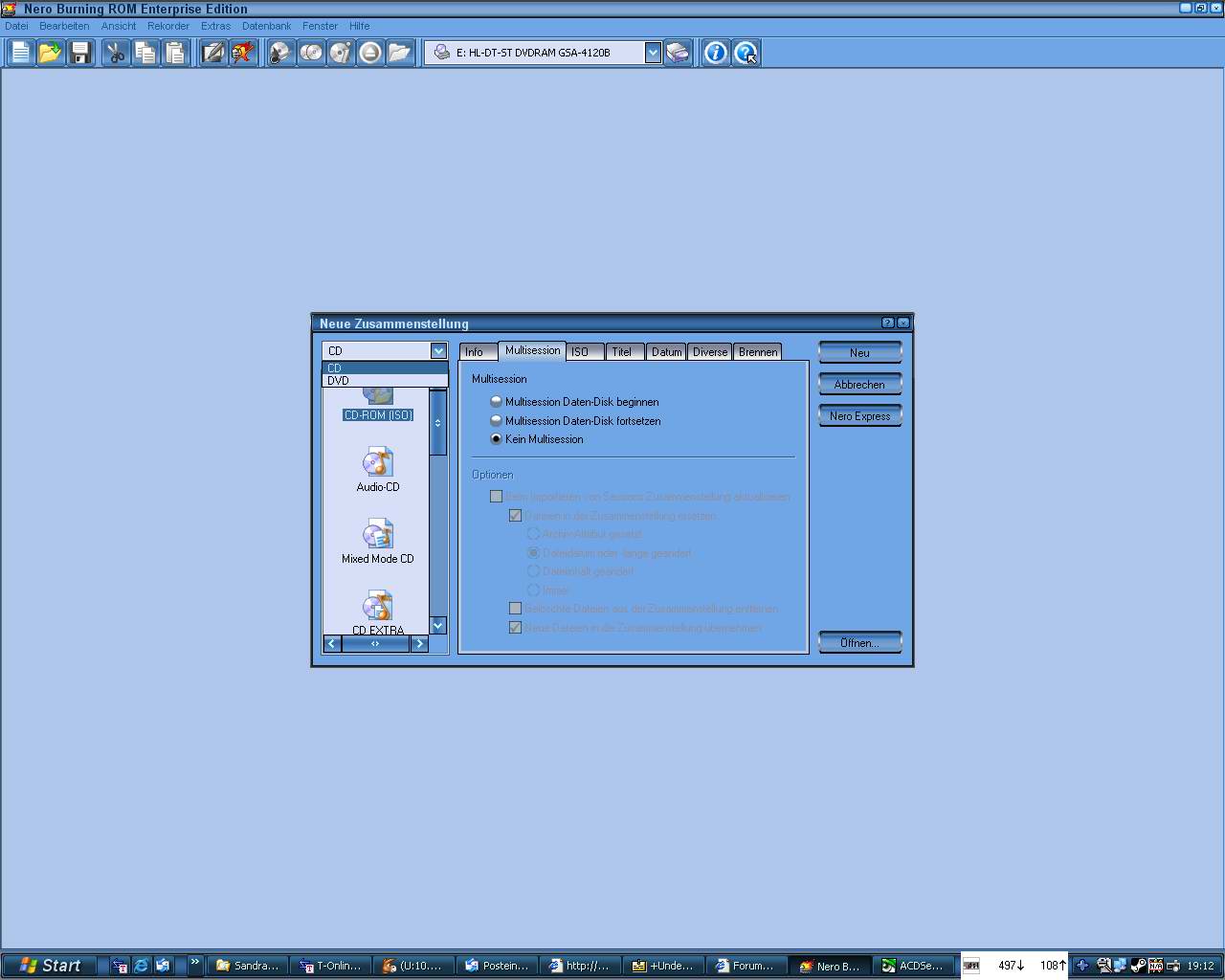Click the Disc info icon
The width and height of the screenshot is (1225, 980).
click(x=340, y=53)
